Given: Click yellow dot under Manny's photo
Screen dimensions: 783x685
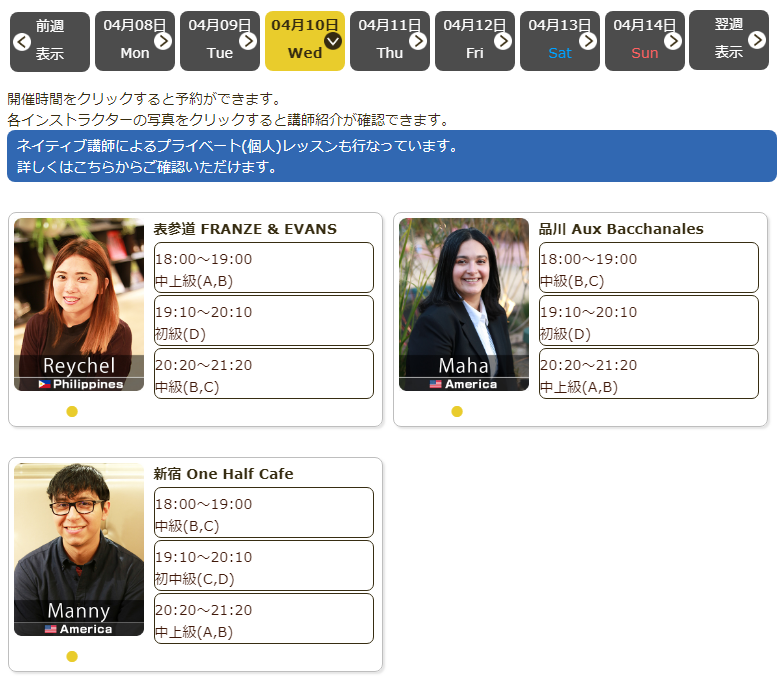Looking at the screenshot, I should click(x=72, y=656).
